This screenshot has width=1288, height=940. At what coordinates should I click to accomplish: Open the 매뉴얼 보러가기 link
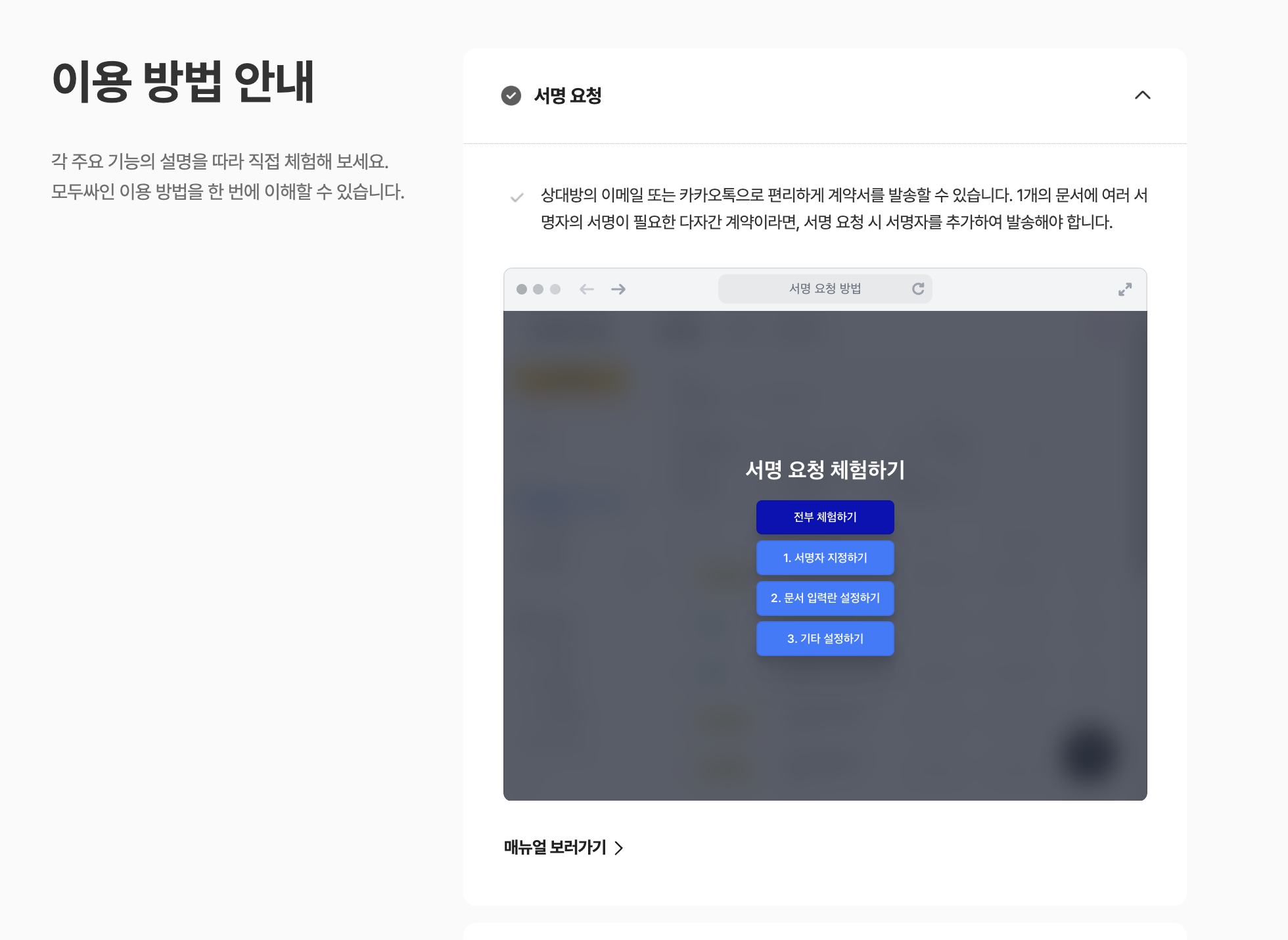click(x=555, y=847)
